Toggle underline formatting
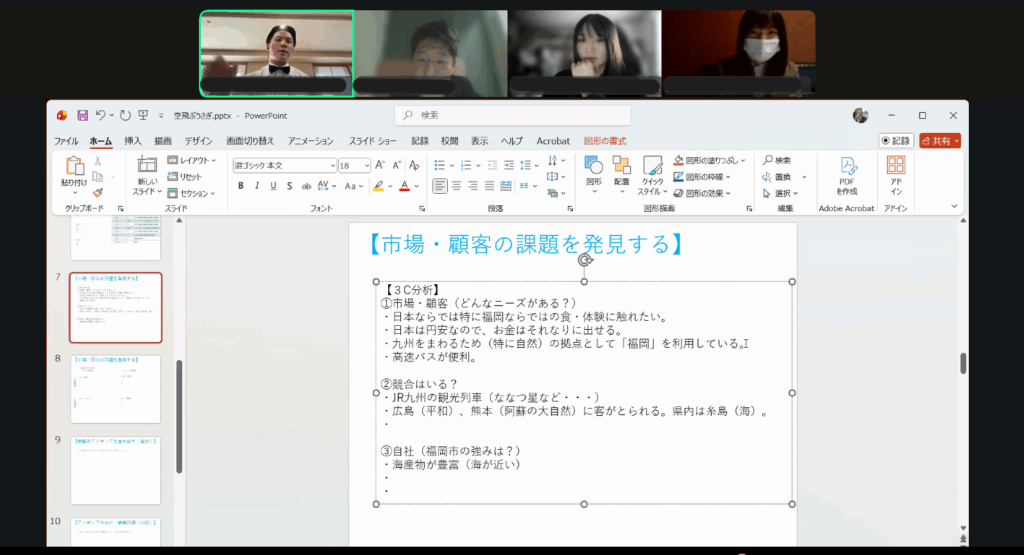This screenshot has width=1024, height=555. click(273, 186)
